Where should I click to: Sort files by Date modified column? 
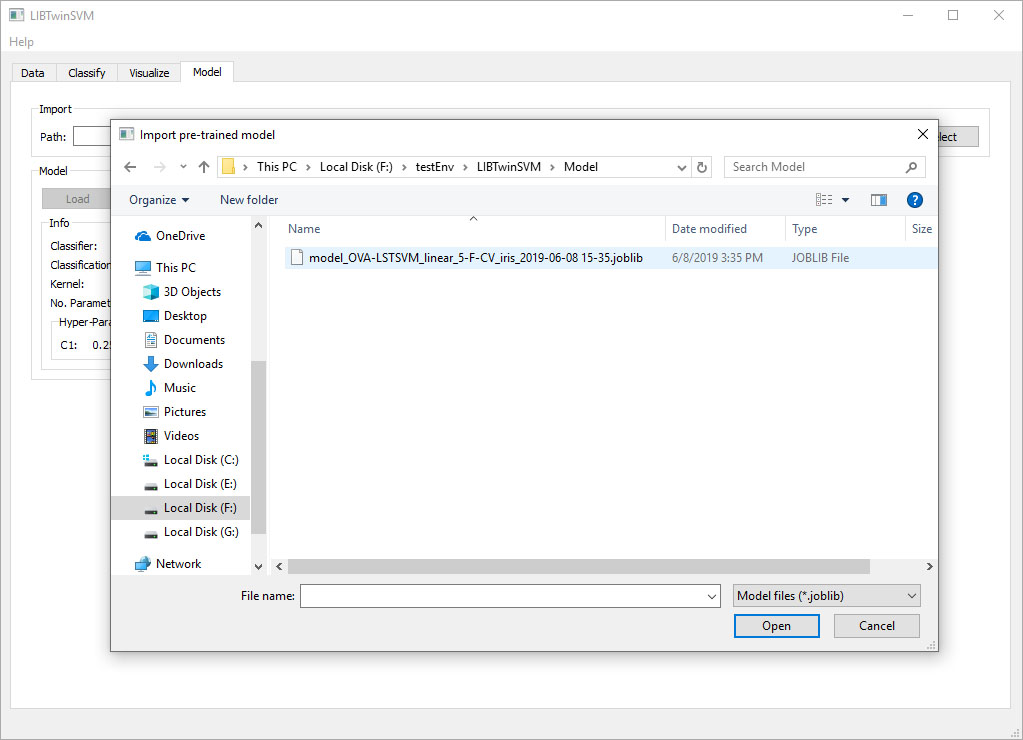(x=709, y=229)
